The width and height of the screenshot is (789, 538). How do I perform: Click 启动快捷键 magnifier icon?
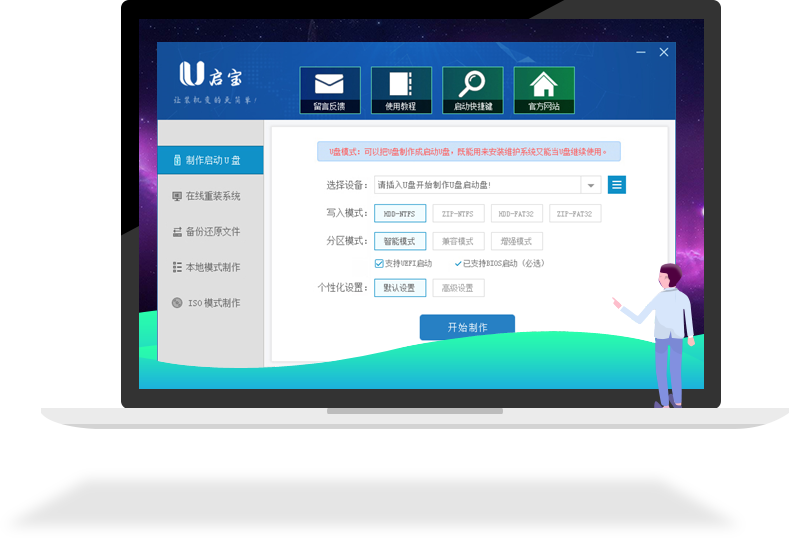point(472,84)
